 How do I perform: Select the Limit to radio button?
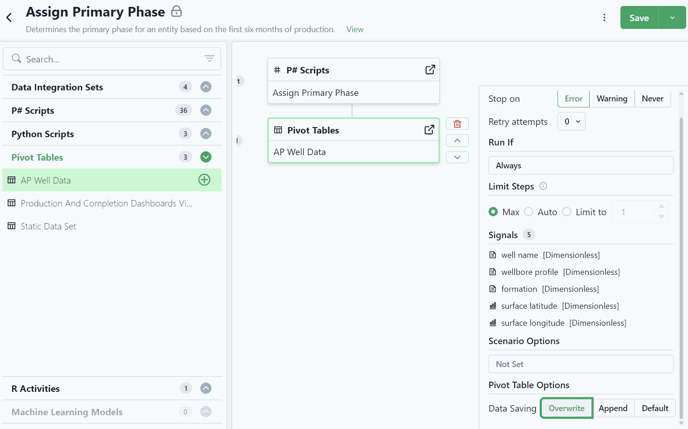[x=567, y=212]
